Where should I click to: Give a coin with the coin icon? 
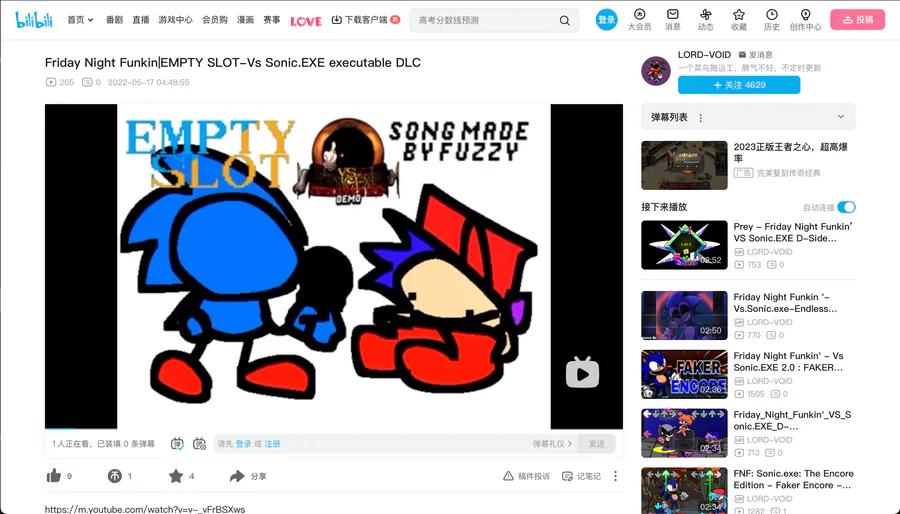115,476
